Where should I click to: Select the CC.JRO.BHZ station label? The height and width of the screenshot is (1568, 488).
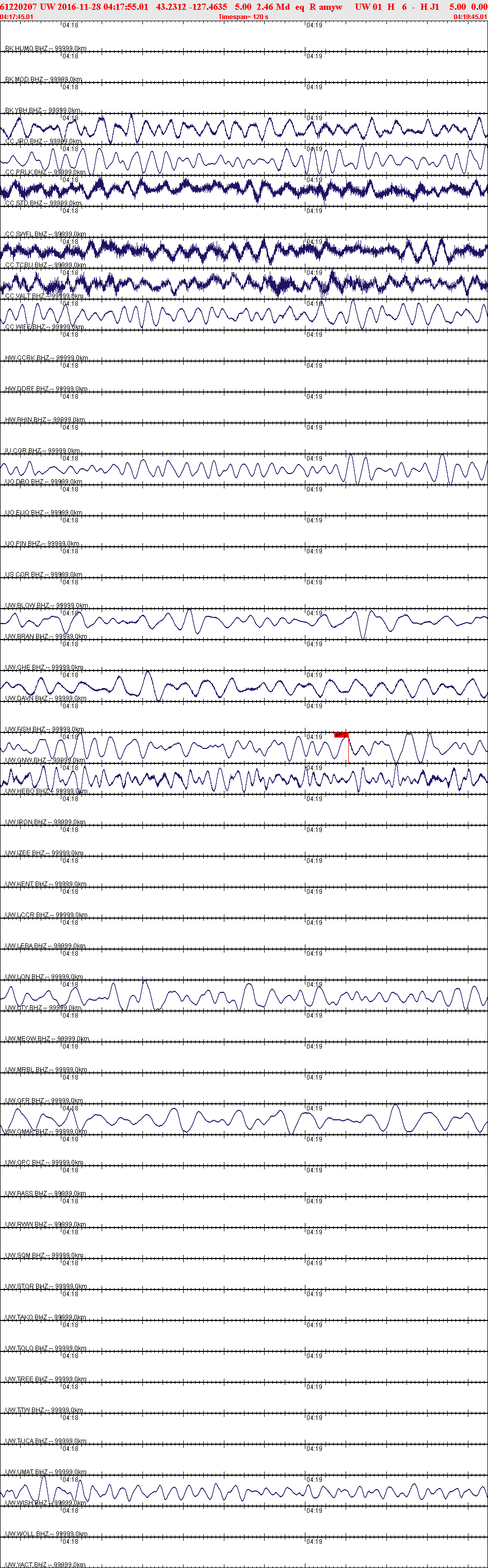tap(43, 141)
